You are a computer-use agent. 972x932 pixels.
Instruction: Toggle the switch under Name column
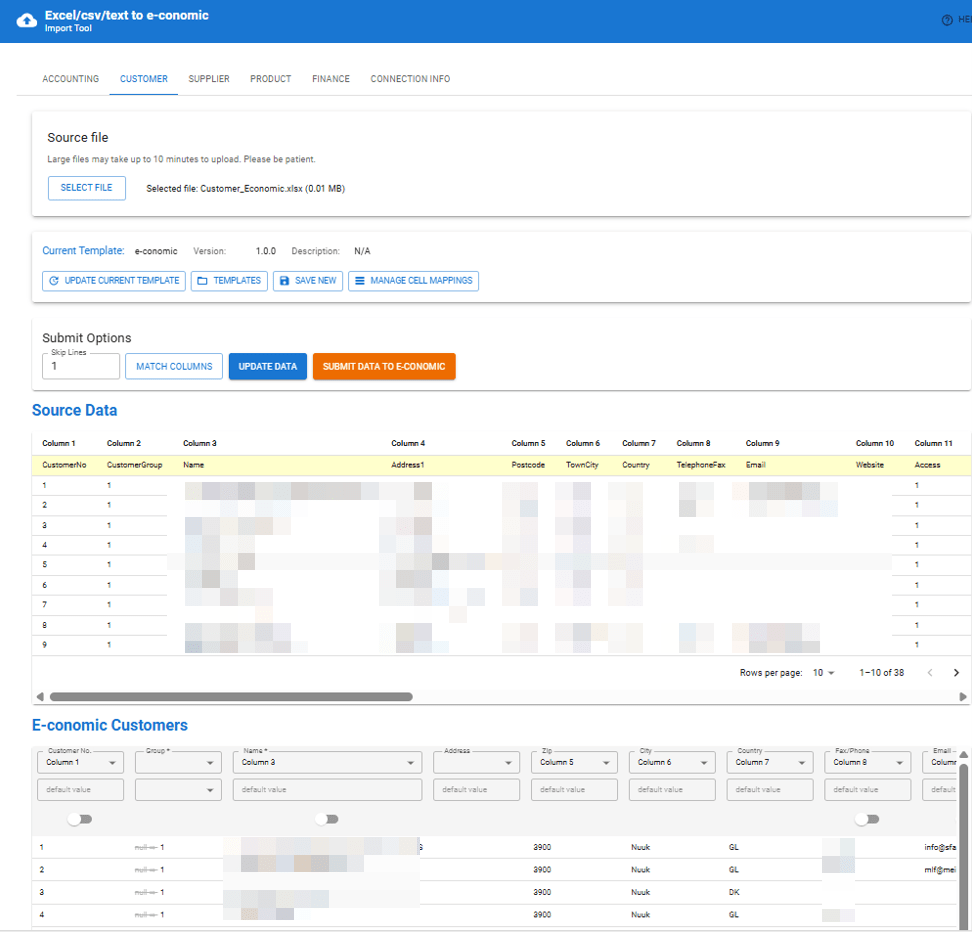pos(326,819)
